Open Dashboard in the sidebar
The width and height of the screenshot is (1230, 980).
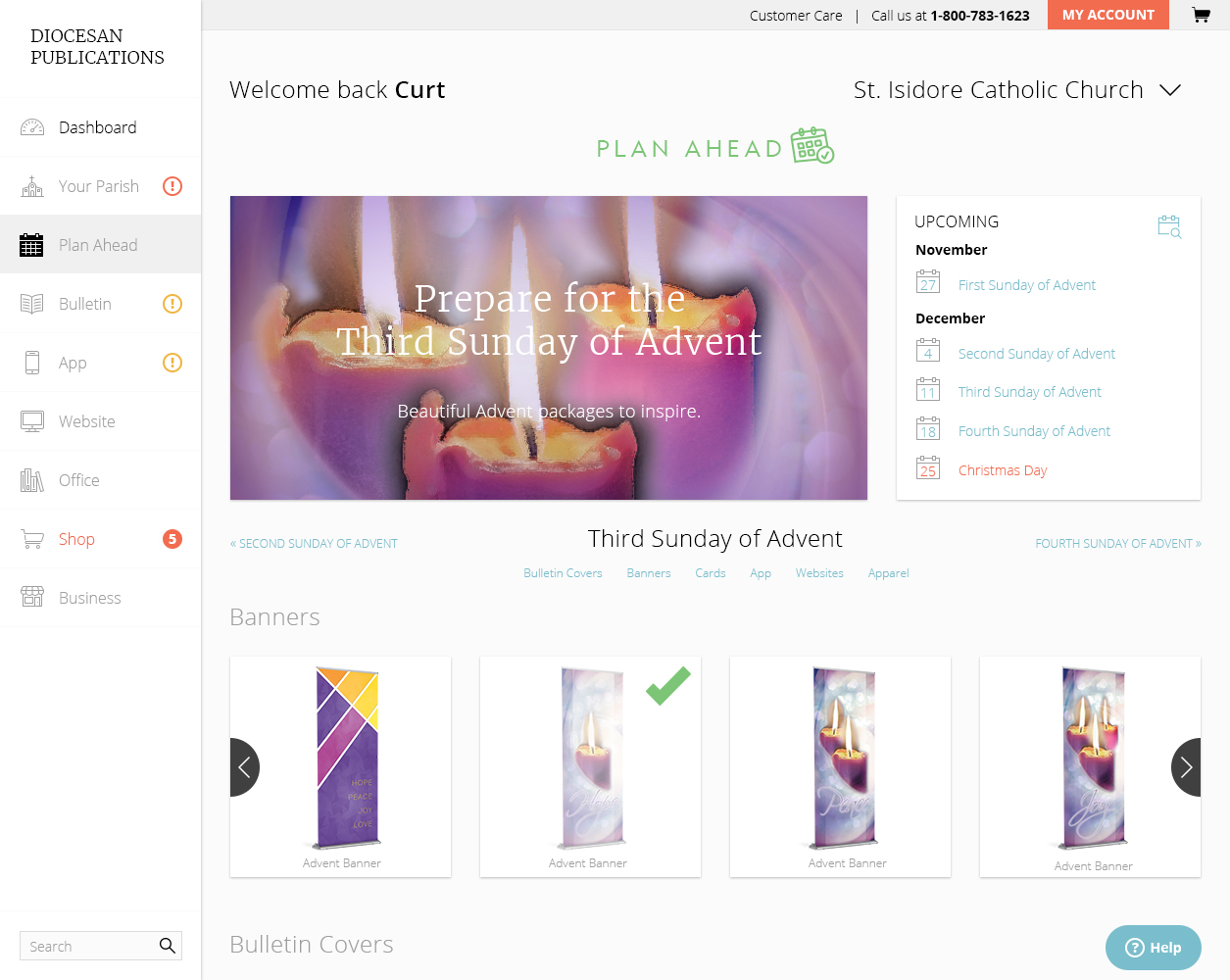pyautogui.click(x=100, y=127)
